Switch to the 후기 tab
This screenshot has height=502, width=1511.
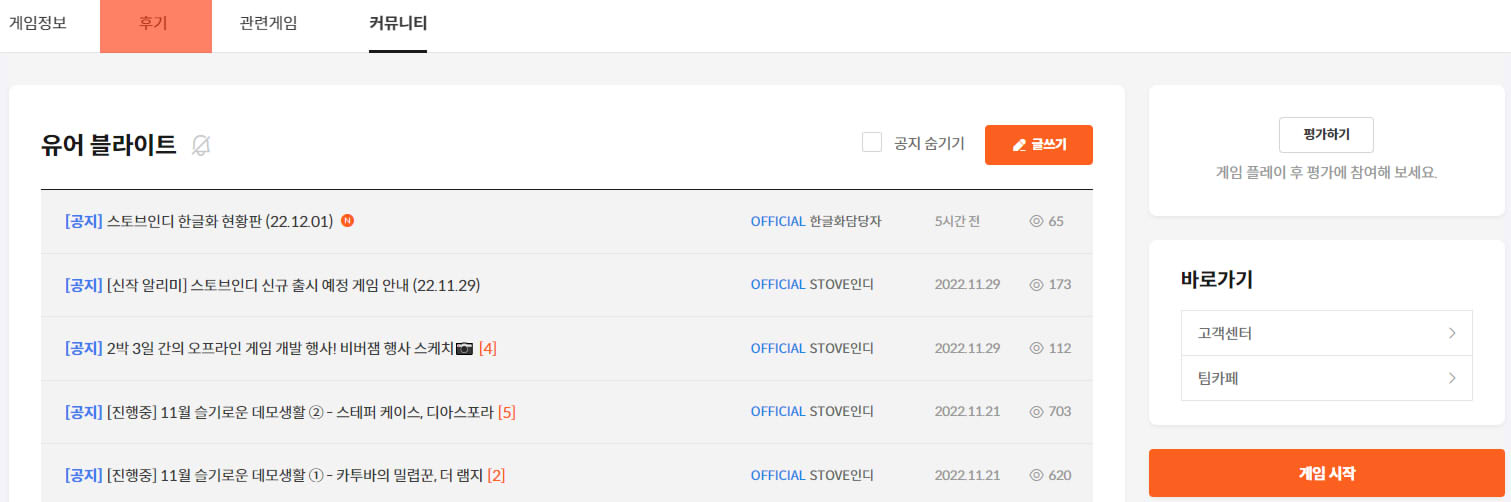pos(154,23)
